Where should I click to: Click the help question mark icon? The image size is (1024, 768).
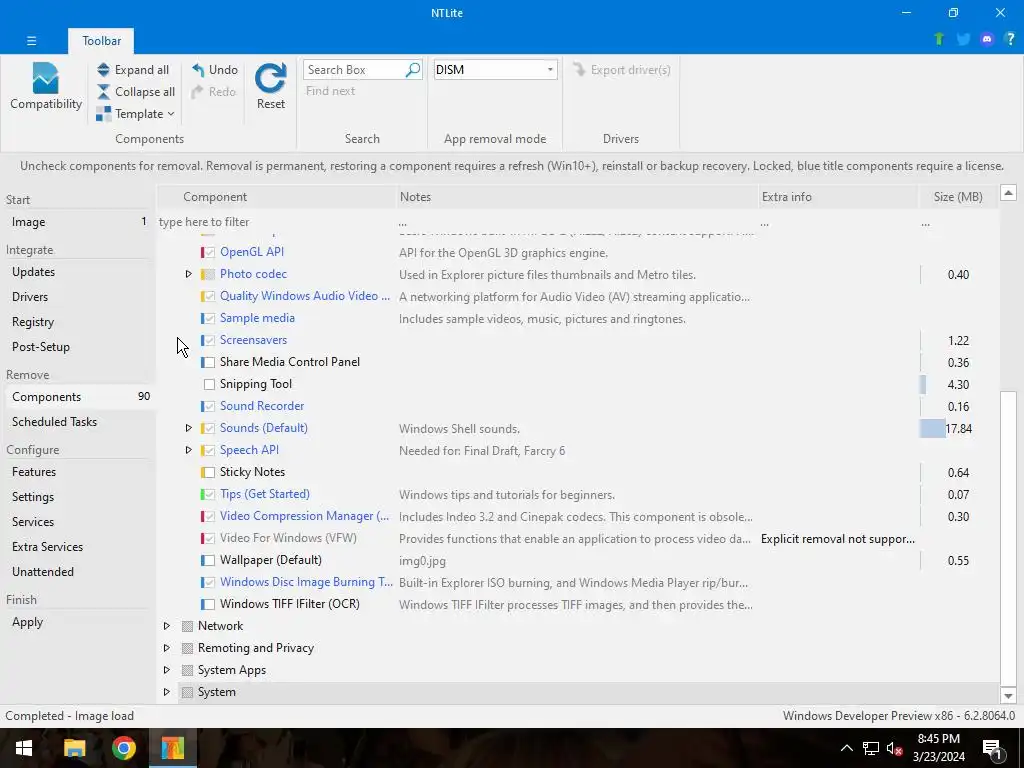pyautogui.click(x=1010, y=39)
